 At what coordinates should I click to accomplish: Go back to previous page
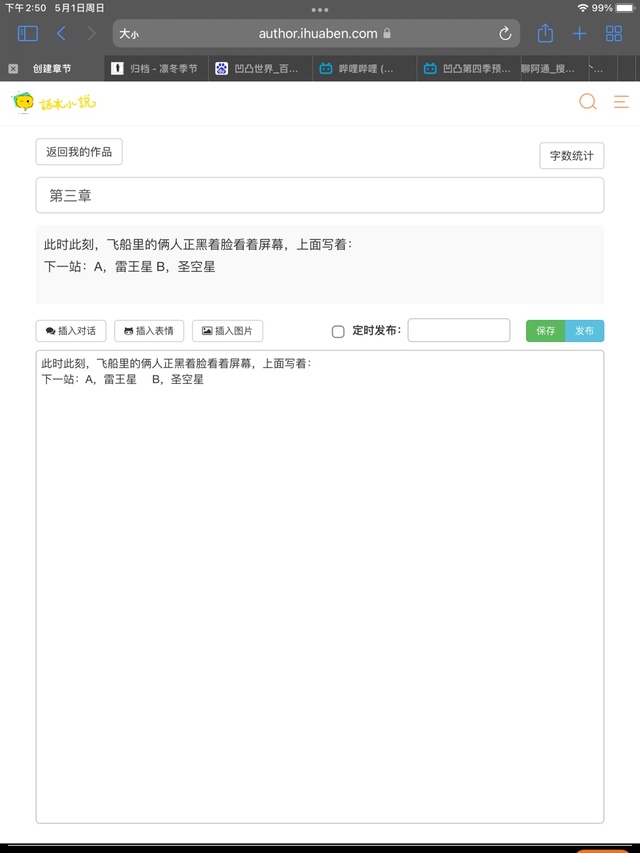click(62, 34)
